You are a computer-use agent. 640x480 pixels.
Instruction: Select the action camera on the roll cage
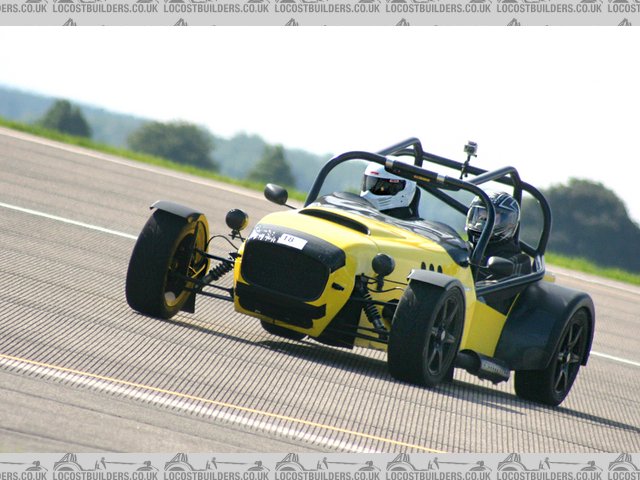tap(470, 150)
